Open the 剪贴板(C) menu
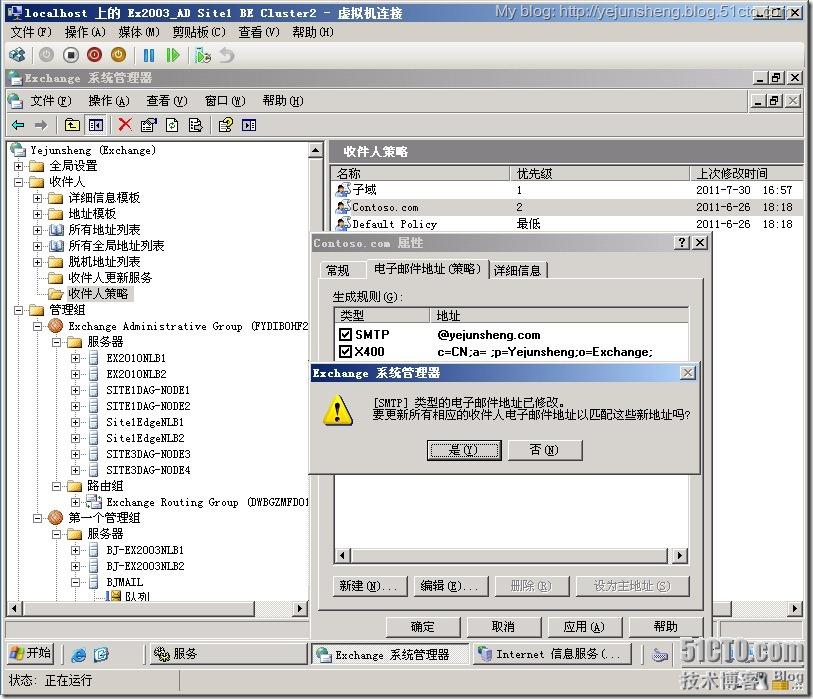 [199, 32]
